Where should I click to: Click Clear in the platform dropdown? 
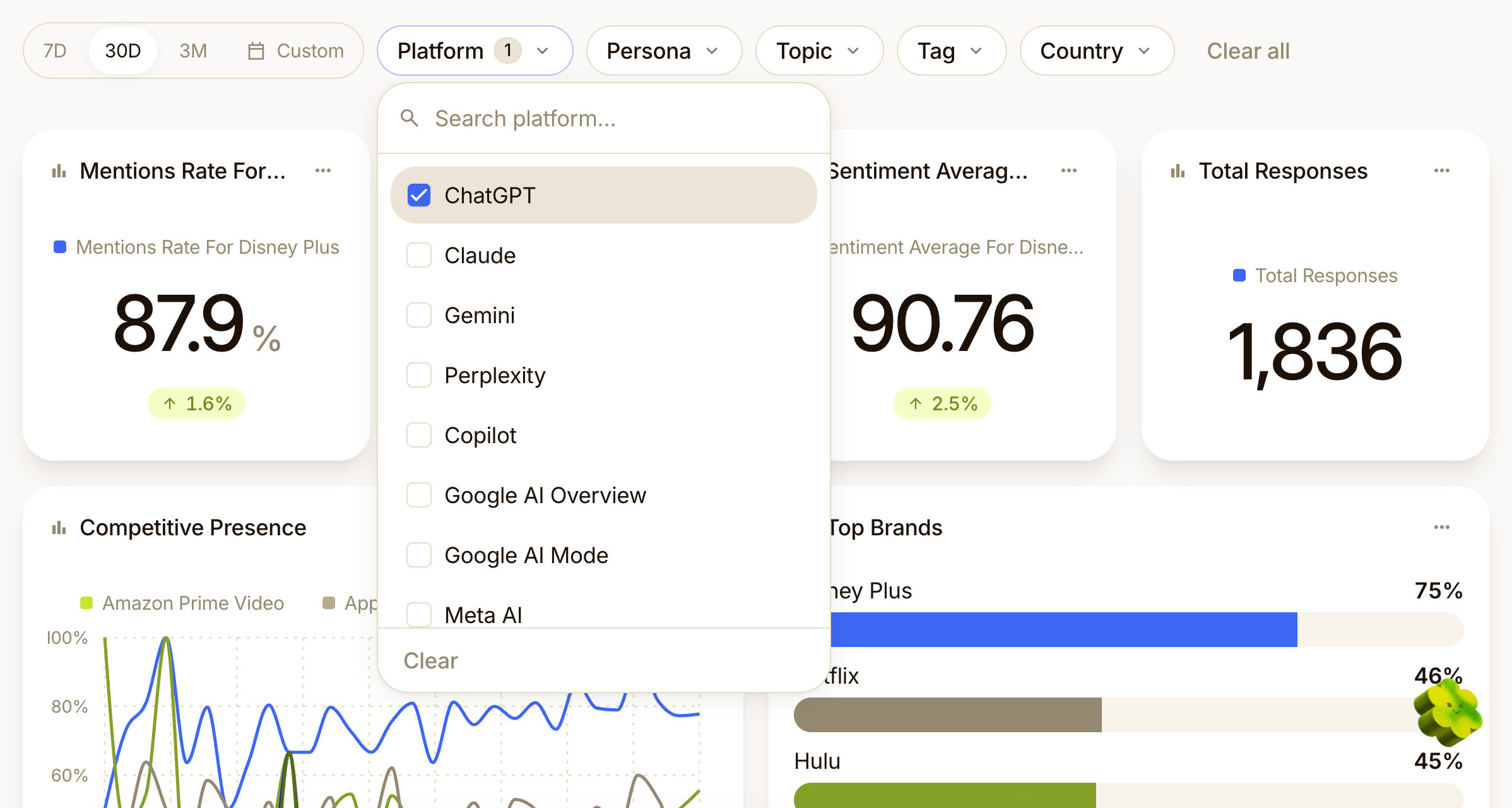point(430,660)
